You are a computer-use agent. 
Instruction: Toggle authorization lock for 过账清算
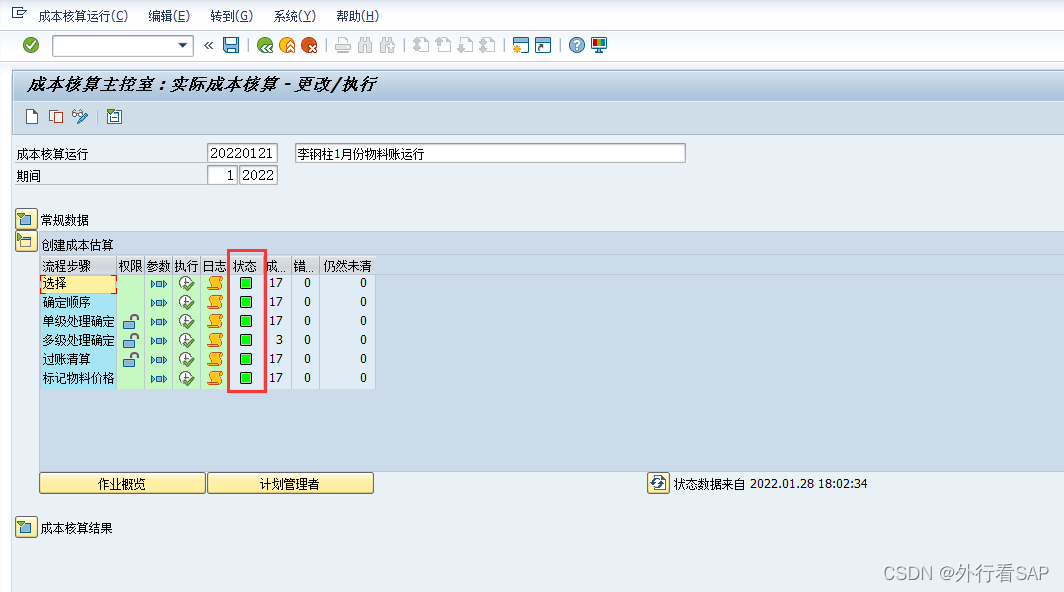coord(130,359)
